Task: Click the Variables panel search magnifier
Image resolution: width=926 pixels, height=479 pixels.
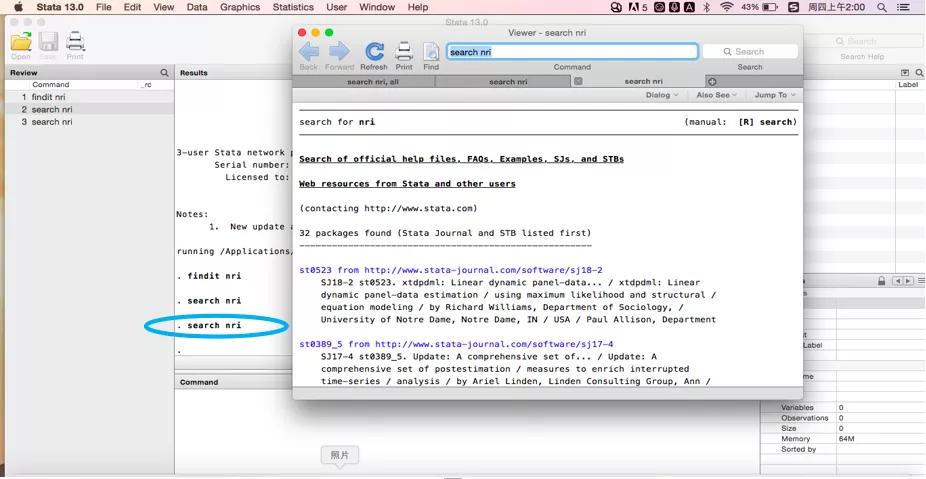Action: pos(919,73)
